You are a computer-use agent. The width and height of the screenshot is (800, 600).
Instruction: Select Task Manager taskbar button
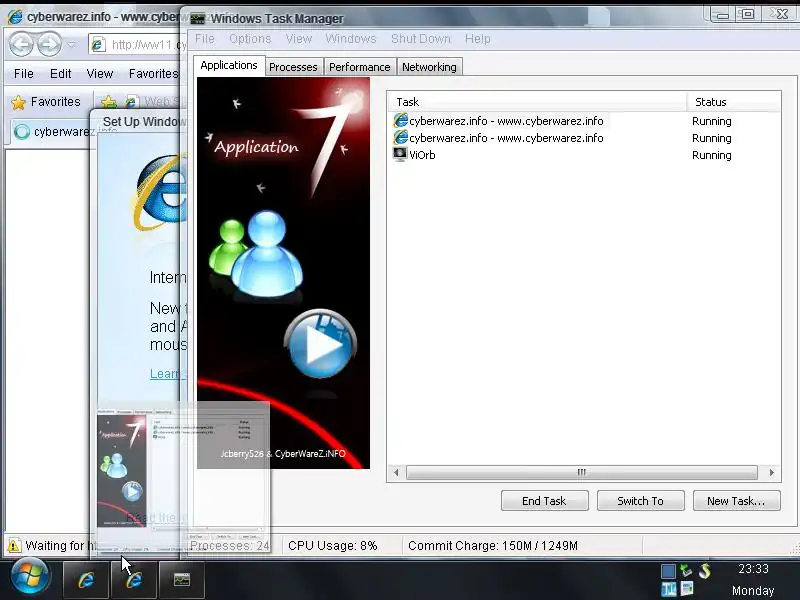182,580
